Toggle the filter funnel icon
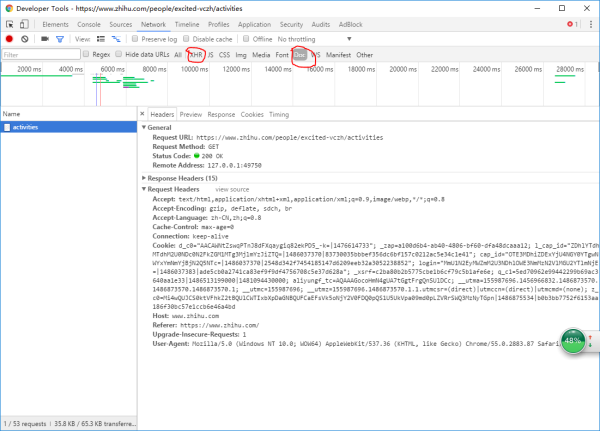The image size is (600, 431). [x=58, y=39]
